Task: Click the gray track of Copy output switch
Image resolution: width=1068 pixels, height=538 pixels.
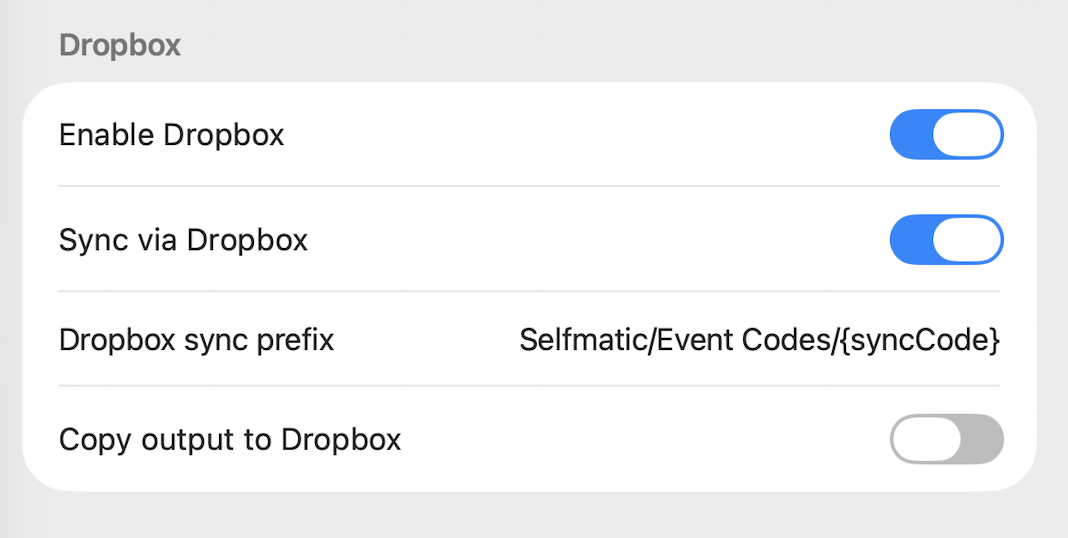Action: point(982,439)
